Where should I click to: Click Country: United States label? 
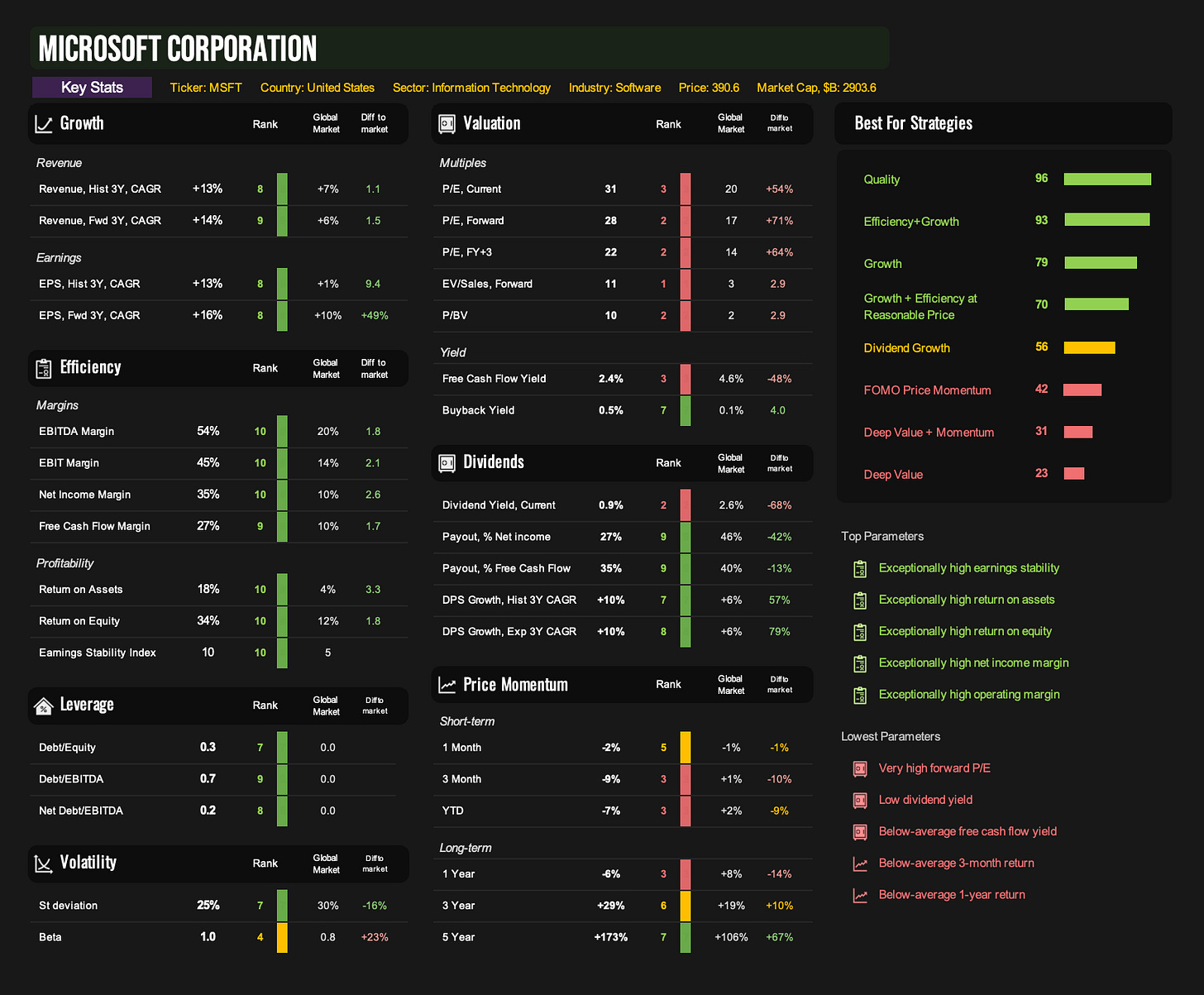318,88
